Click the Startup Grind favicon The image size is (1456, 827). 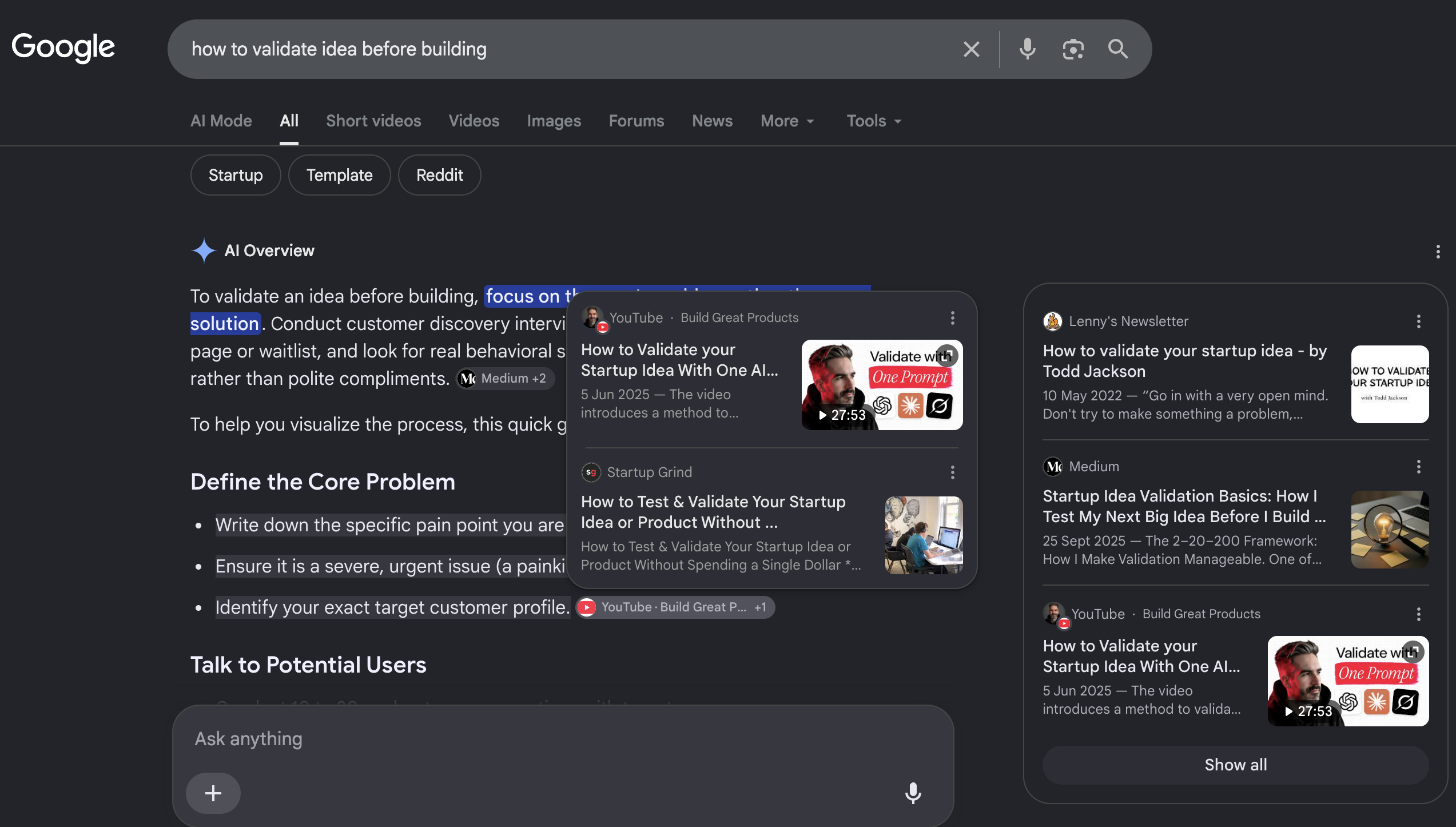pos(591,472)
